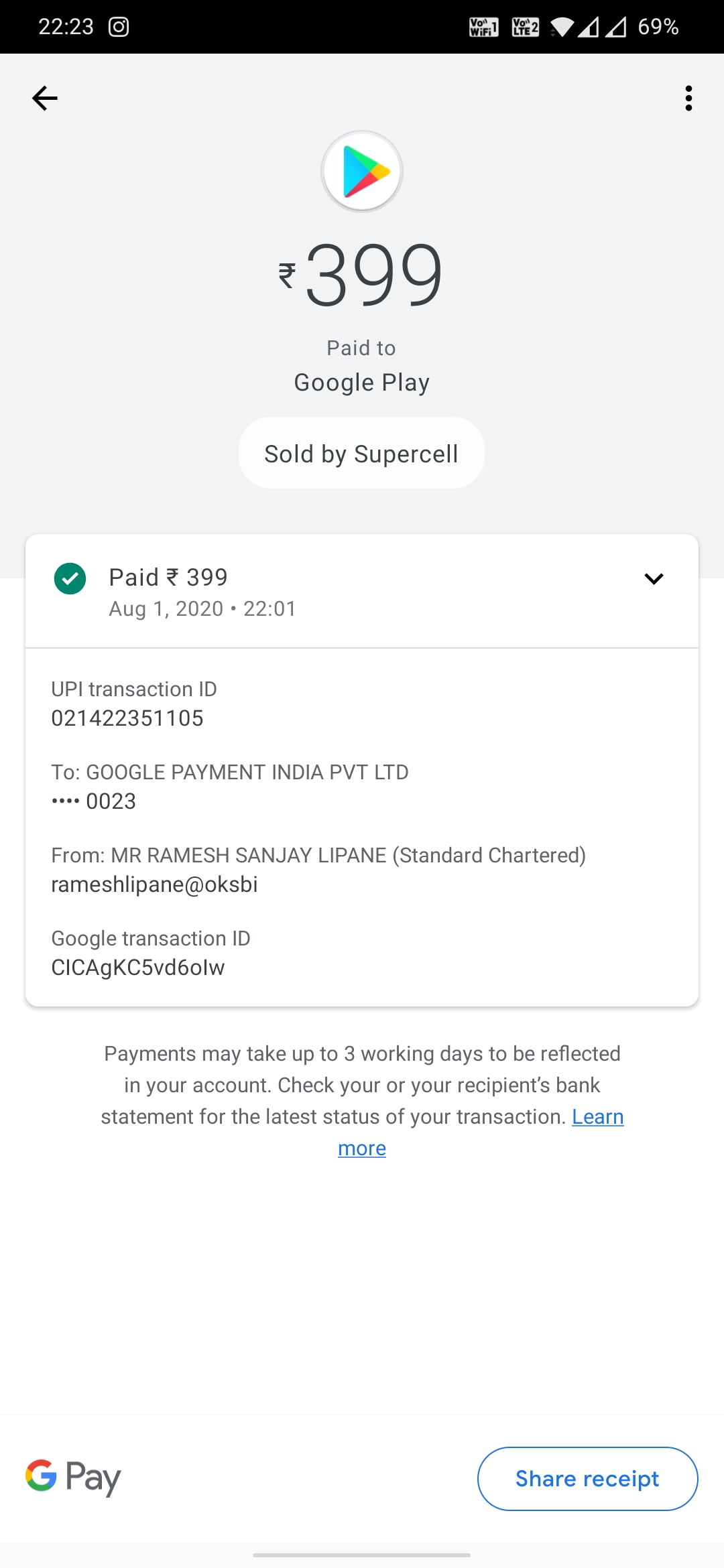The image size is (724, 1568).
Task: Tap the VoWiFi 1 status icon
Action: coord(483,27)
